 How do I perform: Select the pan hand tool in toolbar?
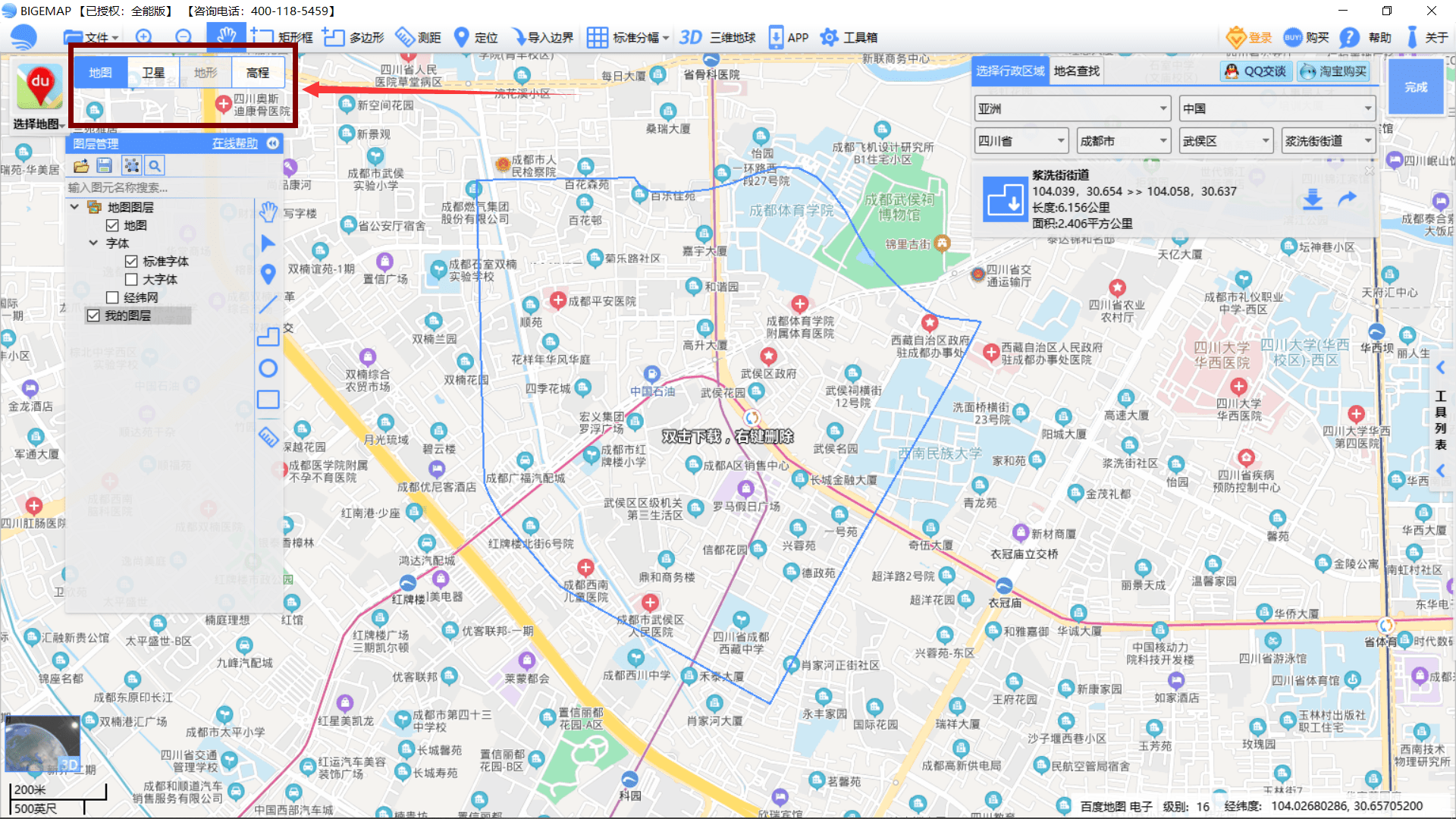[x=226, y=36]
